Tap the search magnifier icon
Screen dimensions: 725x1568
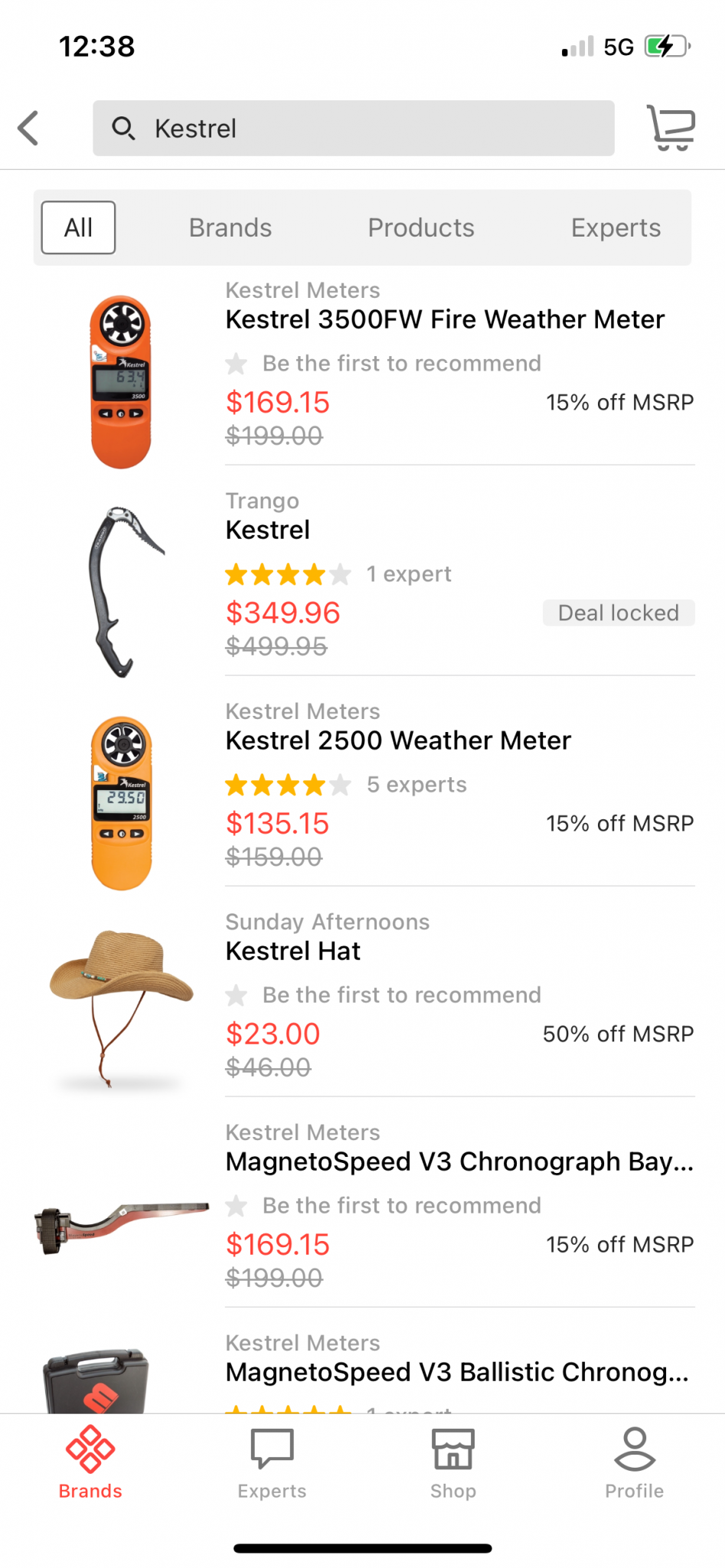[x=123, y=128]
